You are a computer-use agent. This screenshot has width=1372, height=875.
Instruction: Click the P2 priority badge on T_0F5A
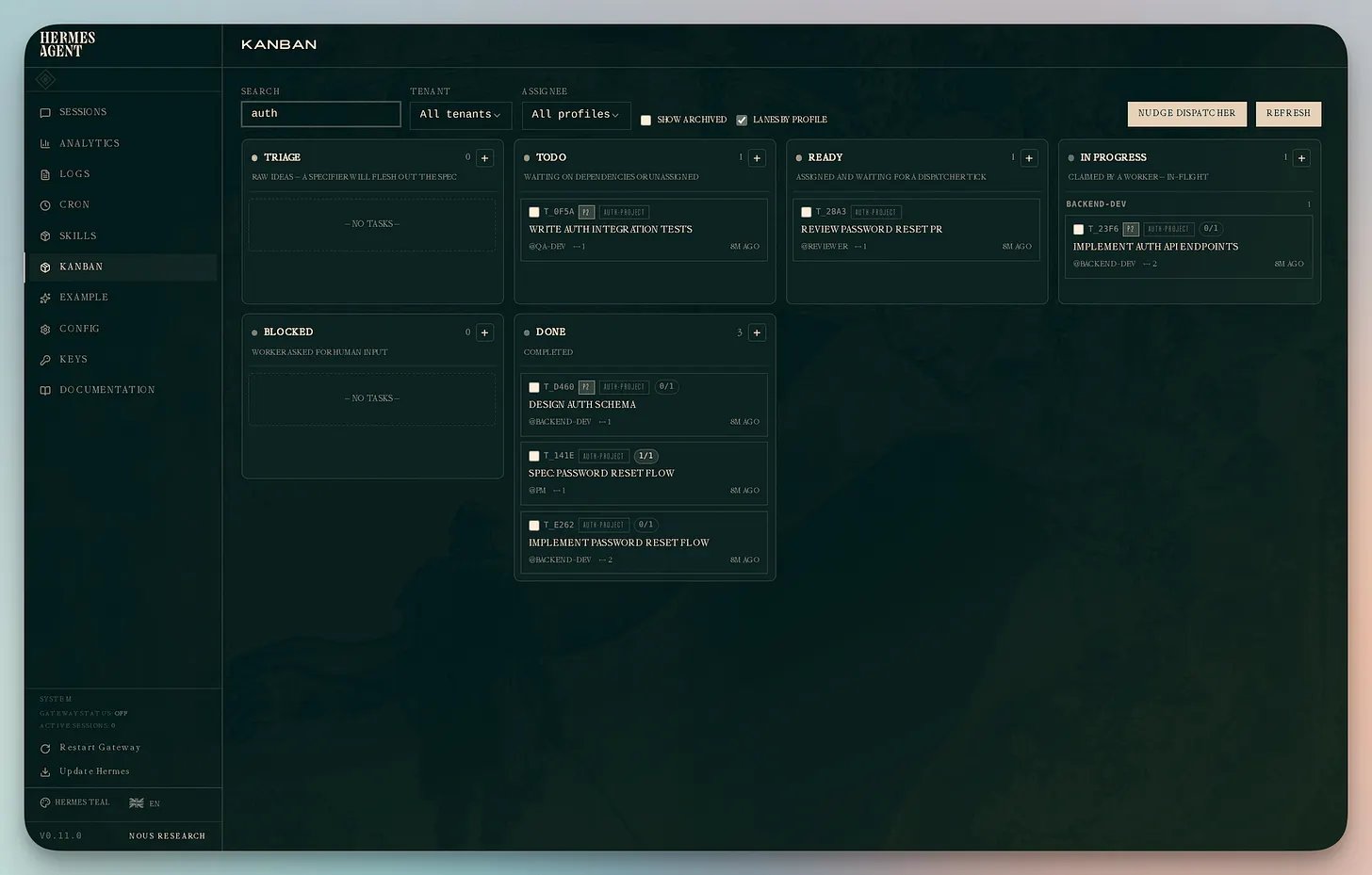click(x=586, y=213)
